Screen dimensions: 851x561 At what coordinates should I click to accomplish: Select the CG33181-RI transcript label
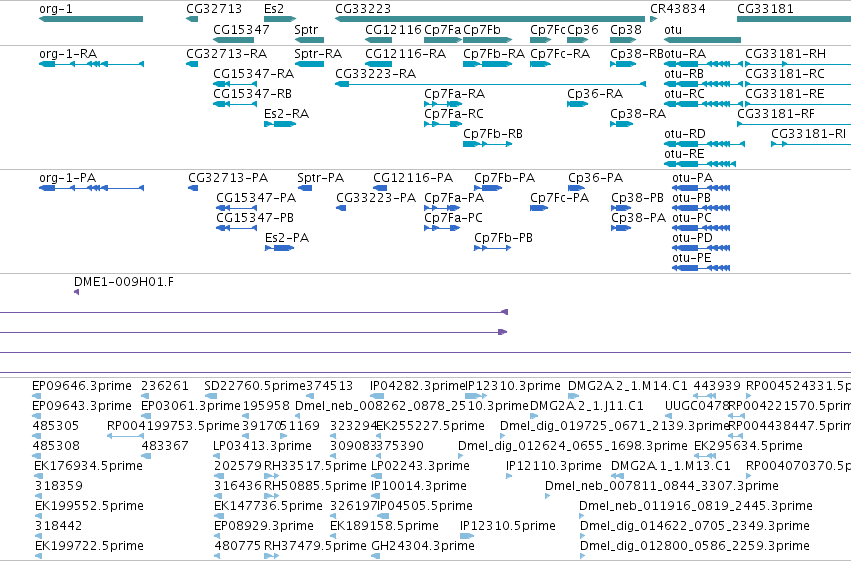coord(809,134)
